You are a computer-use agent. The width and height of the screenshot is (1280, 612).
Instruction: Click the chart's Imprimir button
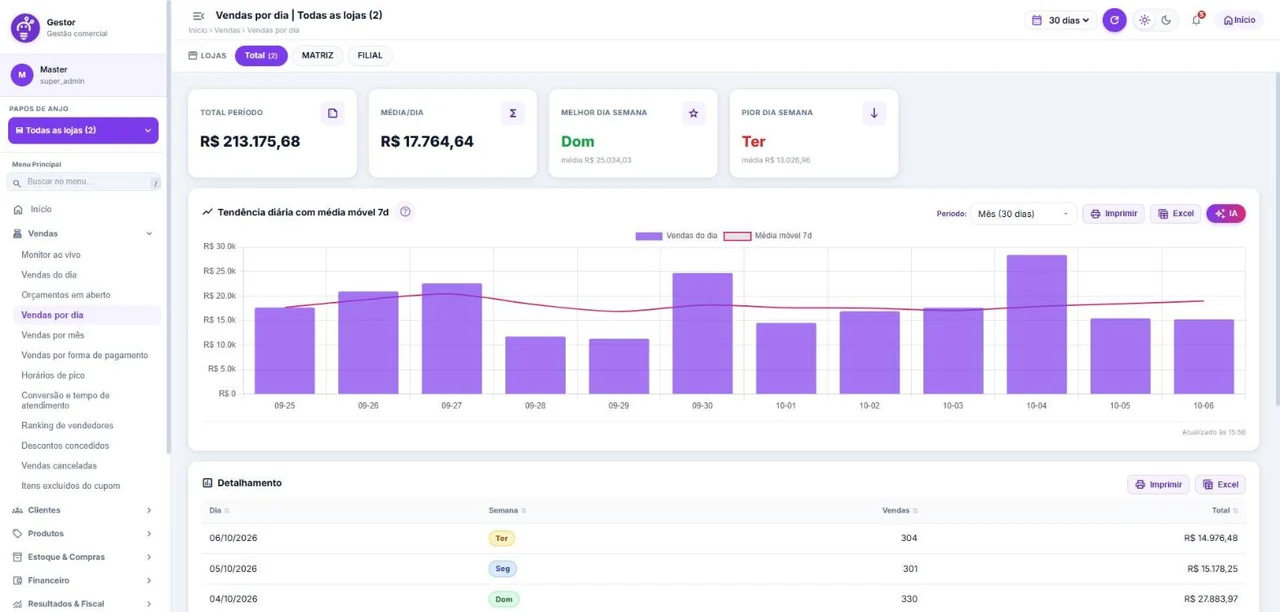pyautogui.click(x=1113, y=213)
